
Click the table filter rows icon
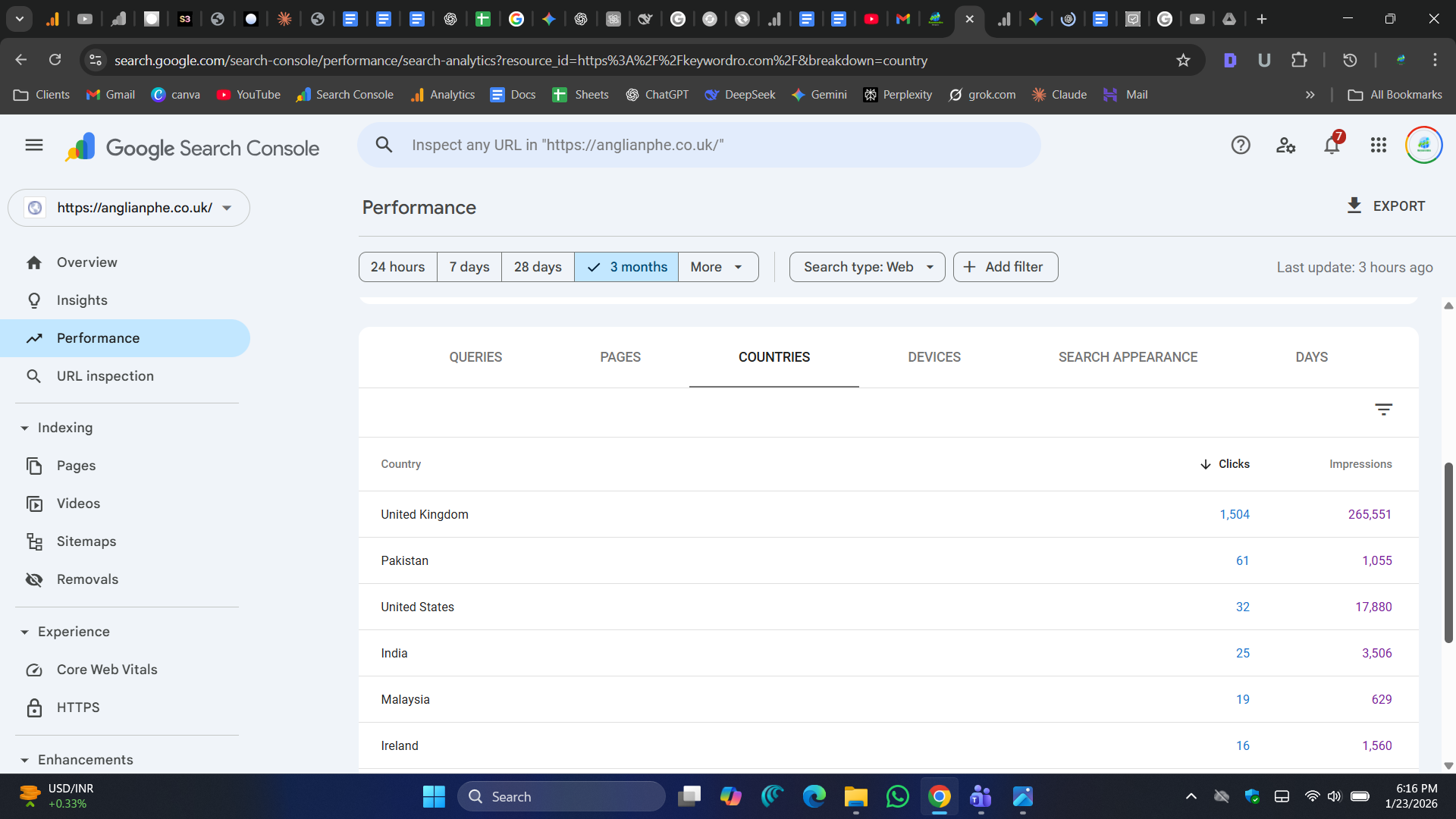click(x=1383, y=409)
